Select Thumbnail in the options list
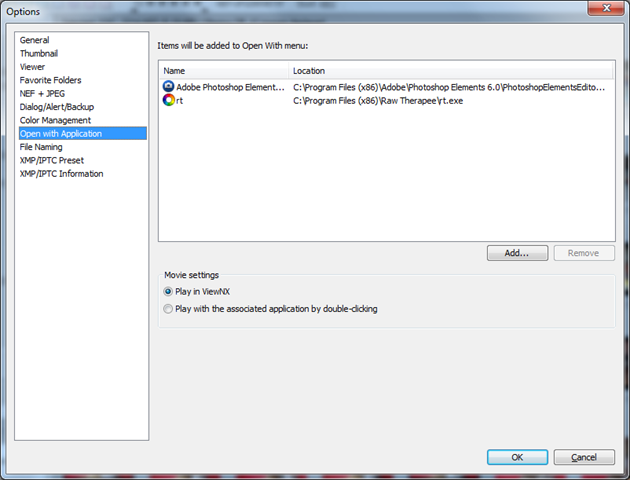The image size is (630, 480). (x=40, y=53)
